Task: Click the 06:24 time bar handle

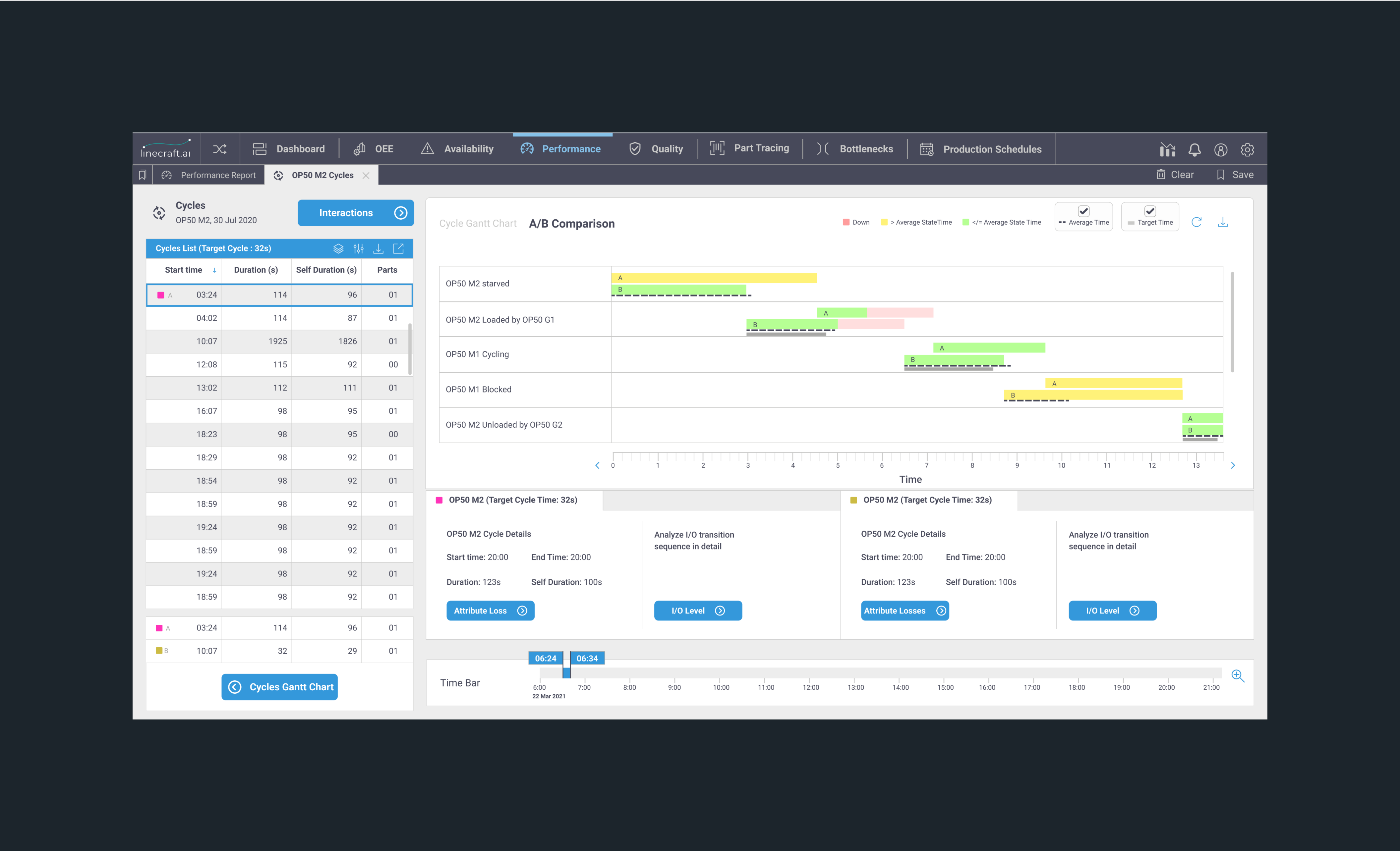Action: pos(546,659)
